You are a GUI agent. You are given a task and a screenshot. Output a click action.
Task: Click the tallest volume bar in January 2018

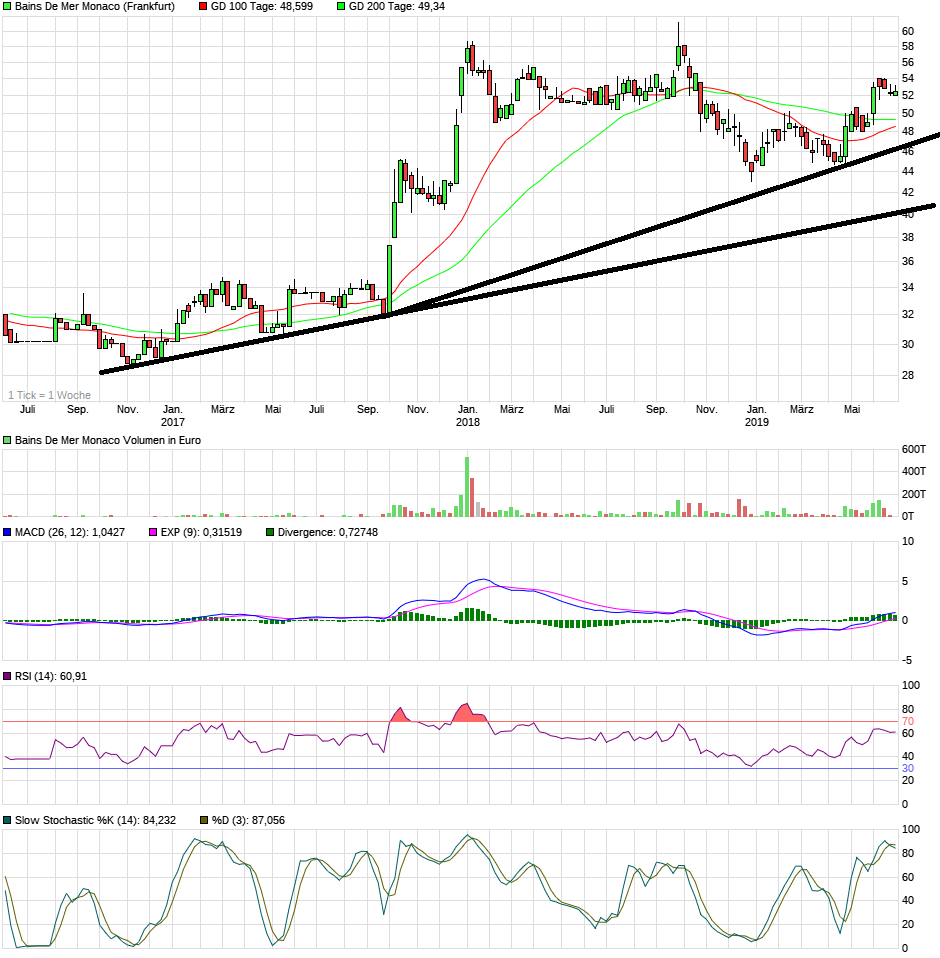(x=467, y=487)
